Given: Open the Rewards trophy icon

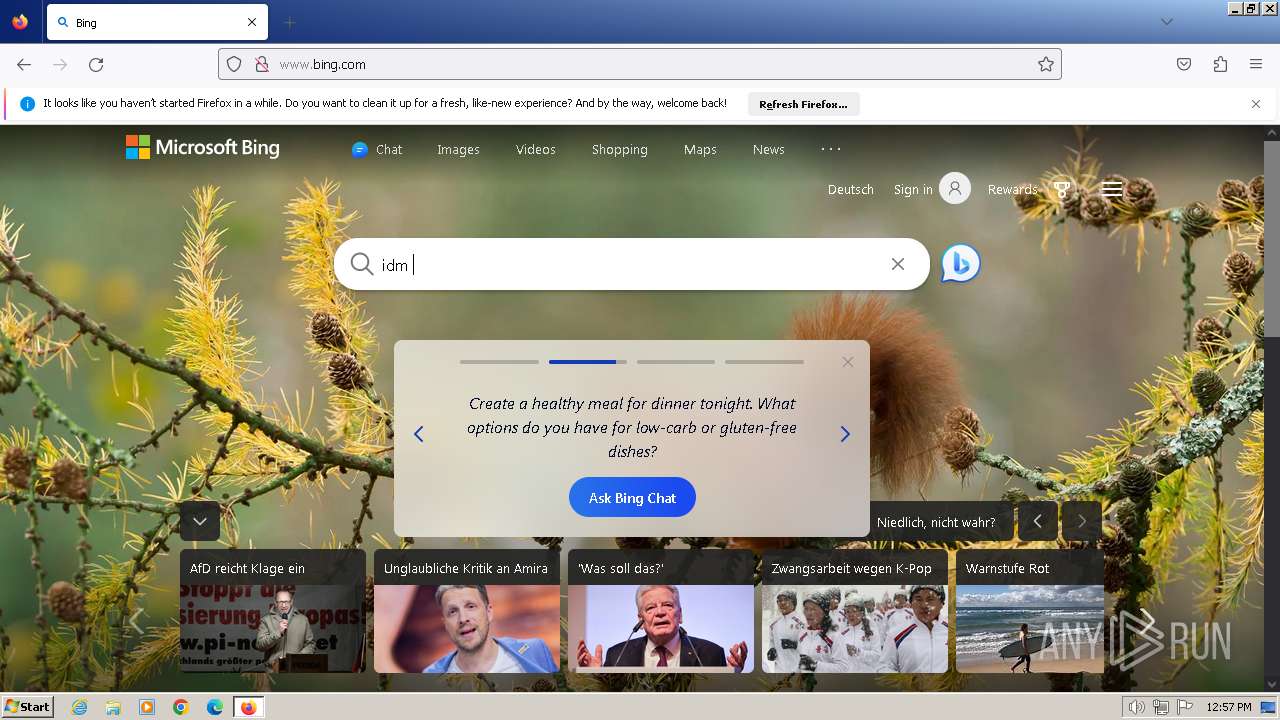Looking at the screenshot, I should [x=1062, y=189].
